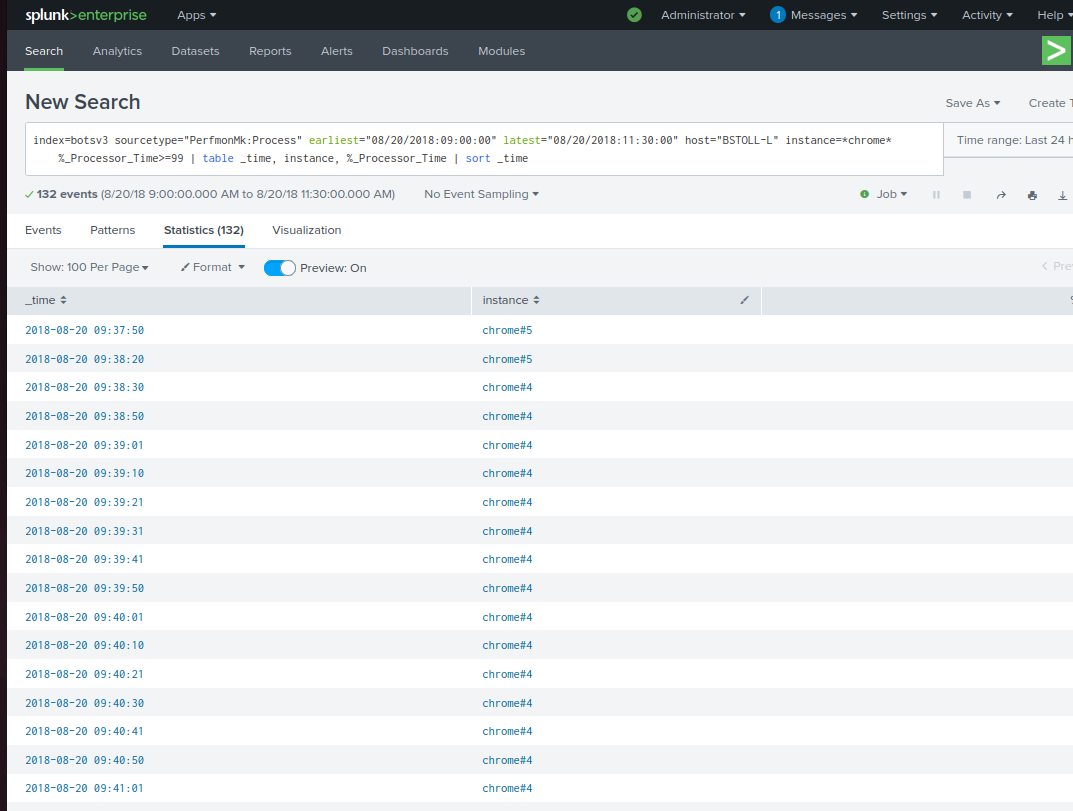Sort by the _time column arrows
The height and width of the screenshot is (811, 1073).
point(63,300)
